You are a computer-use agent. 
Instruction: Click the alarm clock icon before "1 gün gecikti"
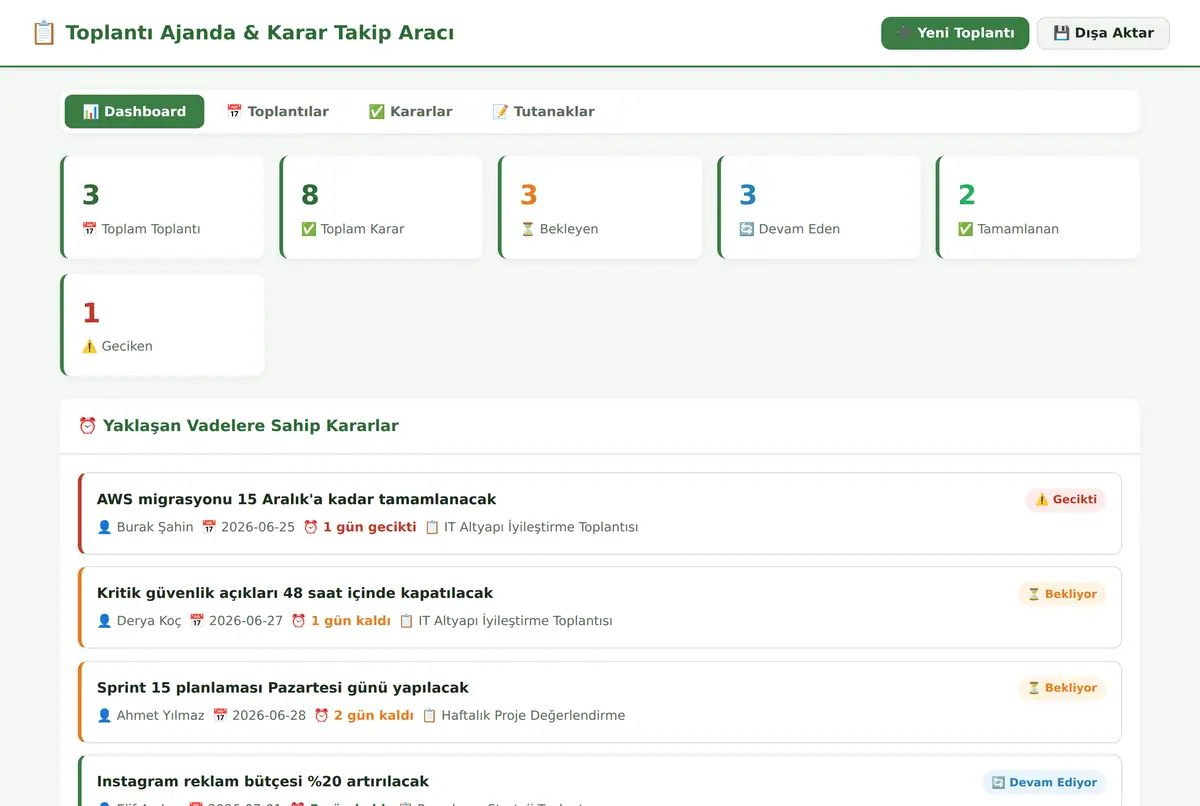point(310,527)
